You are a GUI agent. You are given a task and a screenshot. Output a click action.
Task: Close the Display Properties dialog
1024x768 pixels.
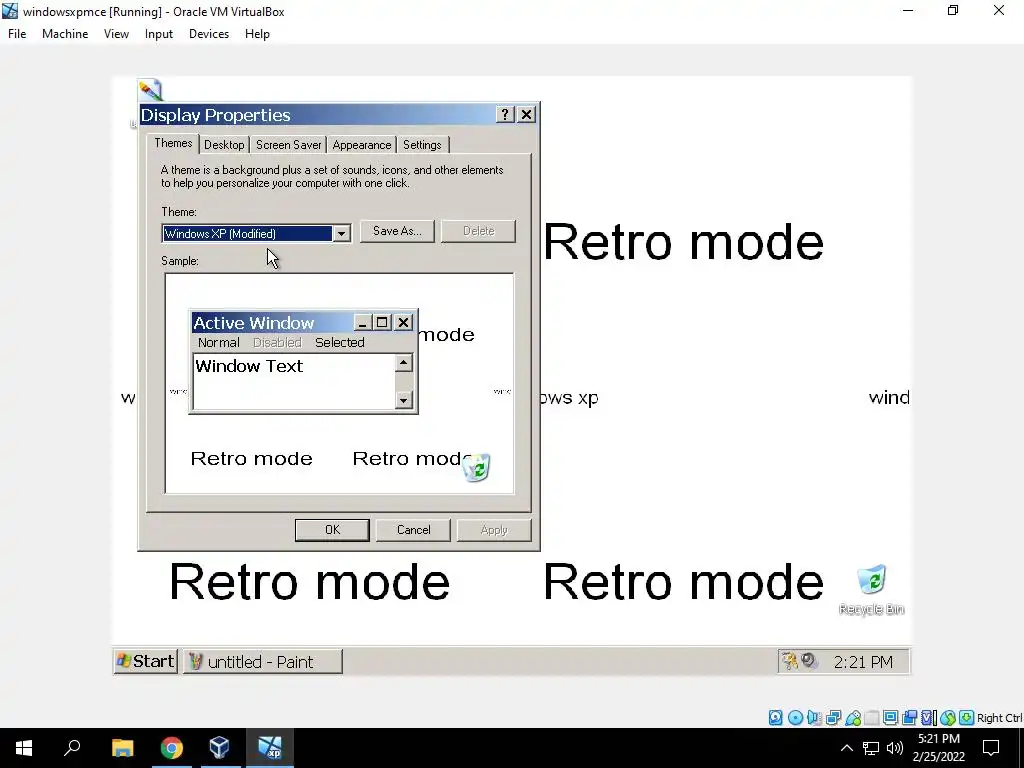[x=526, y=115]
